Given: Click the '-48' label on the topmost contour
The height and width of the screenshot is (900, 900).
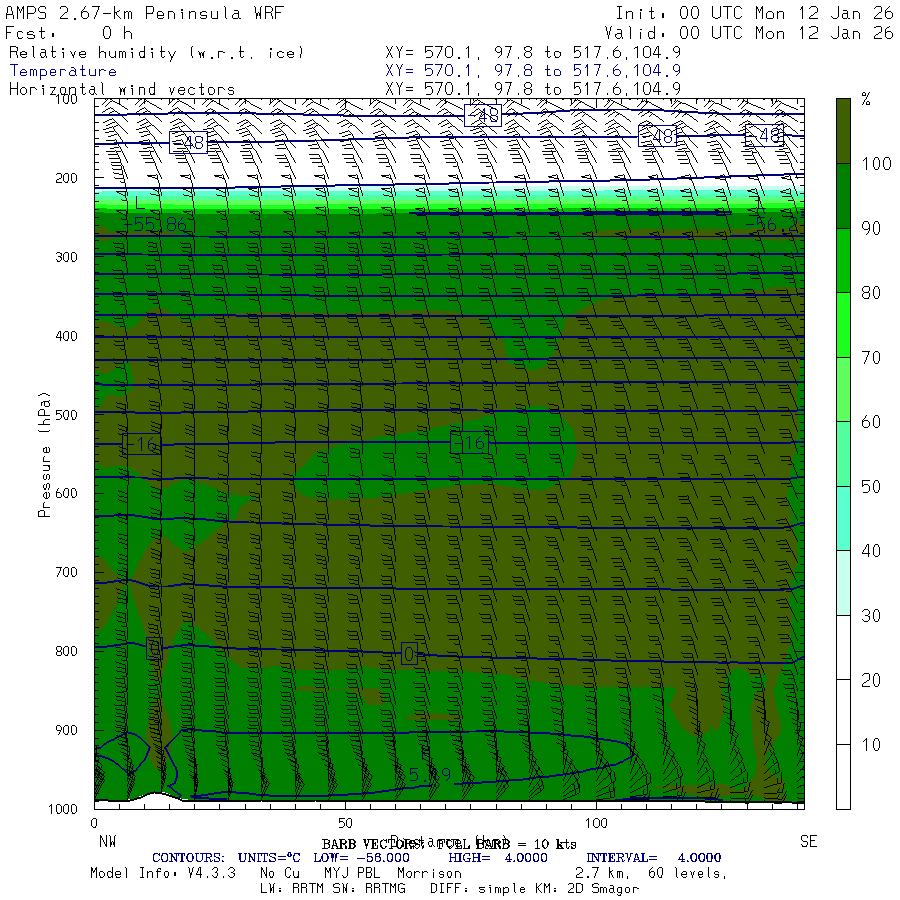Looking at the screenshot, I should coord(483,115).
